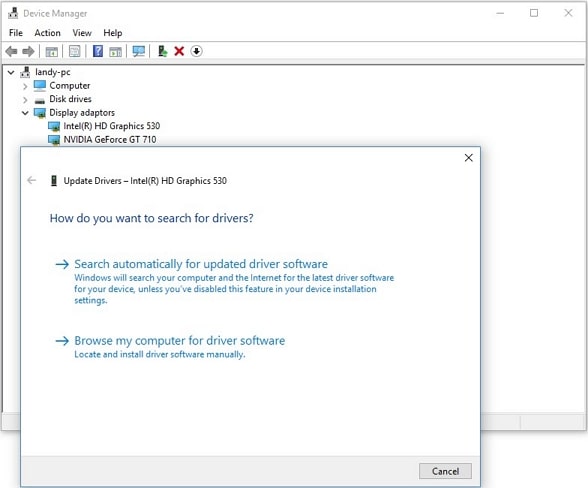Click the blue Help question-mark icon
The image size is (588, 488).
tap(98, 51)
